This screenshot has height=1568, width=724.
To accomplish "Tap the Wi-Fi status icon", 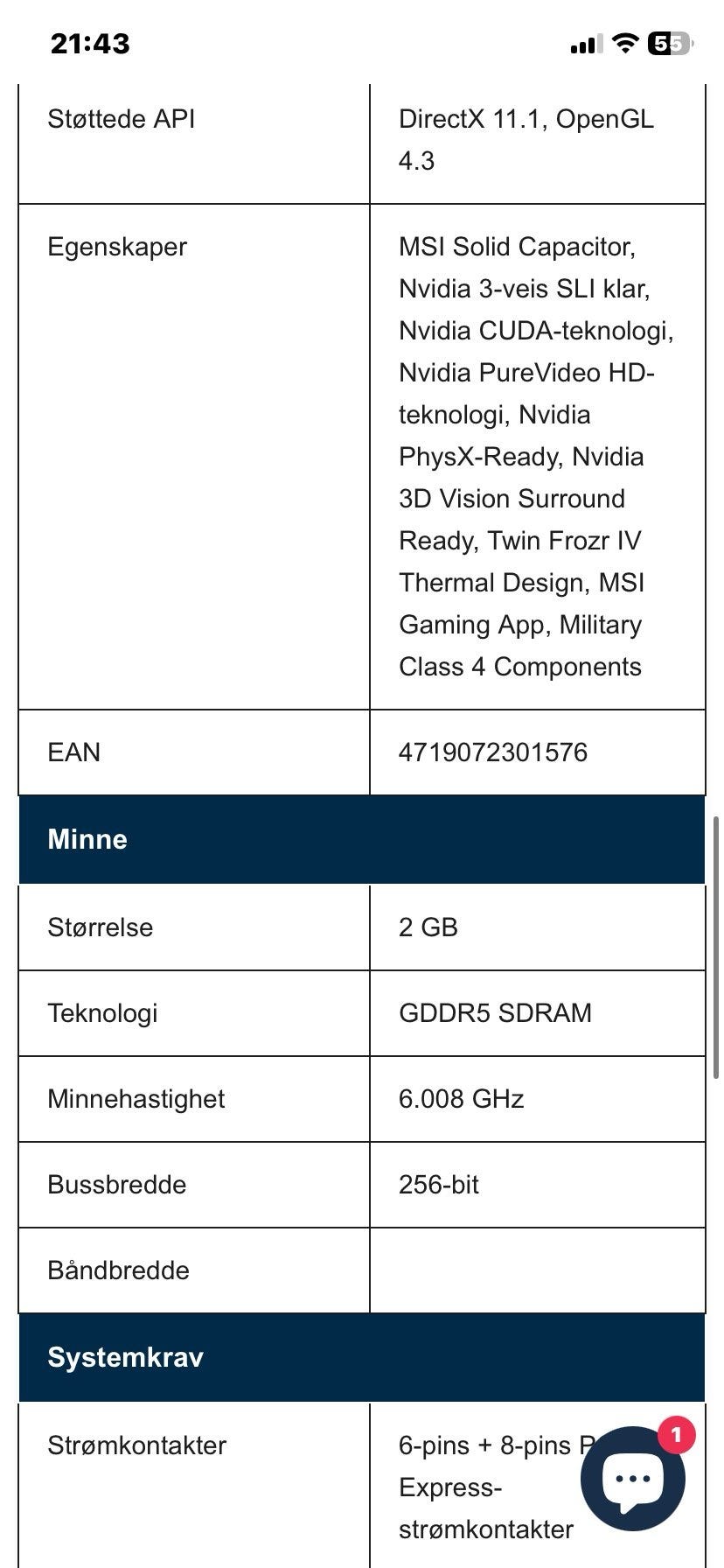I will pos(624,43).
